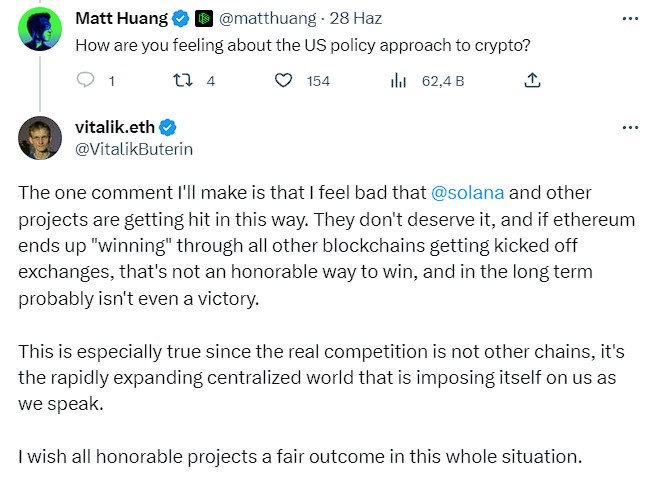Click the Matt Huang display name

pos(122,19)
